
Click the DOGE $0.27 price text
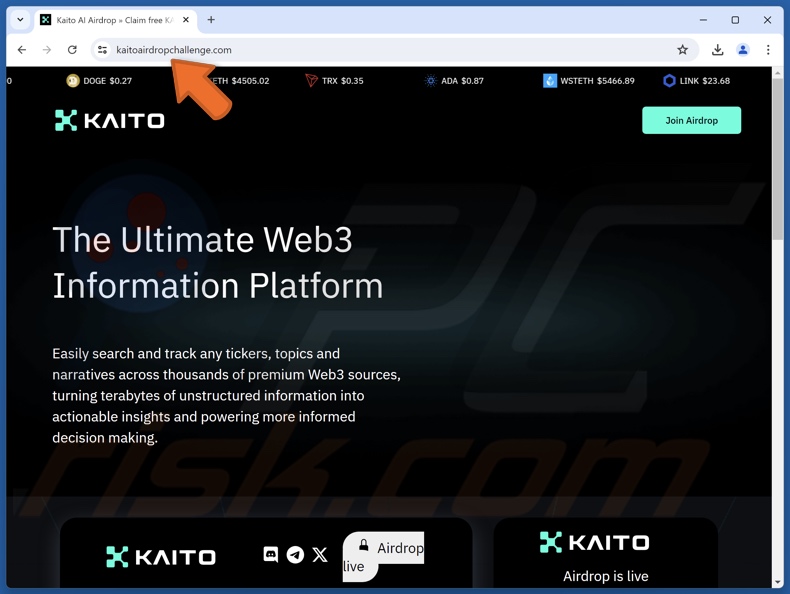pos(107,81)
